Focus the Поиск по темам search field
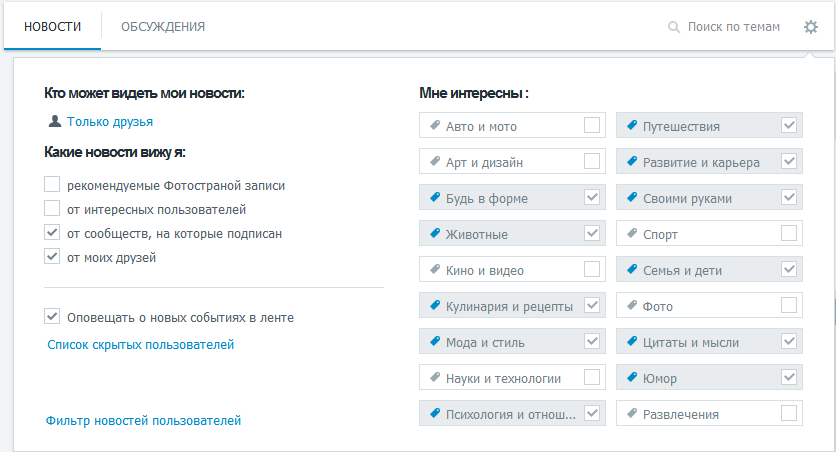 click(734, 27)
